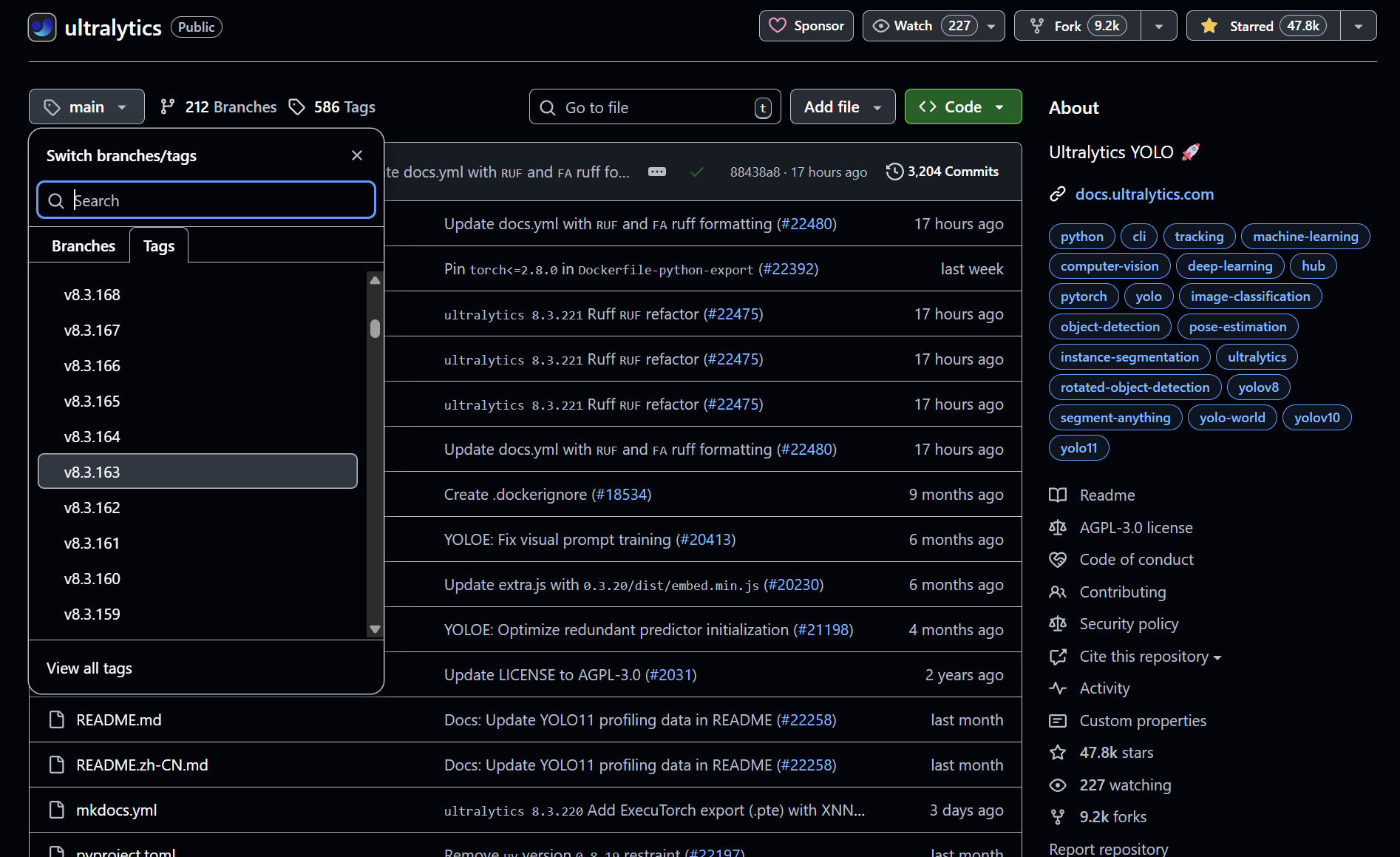Open pull request #18534 link
The image size is (1400, 857).
point(622,495)
